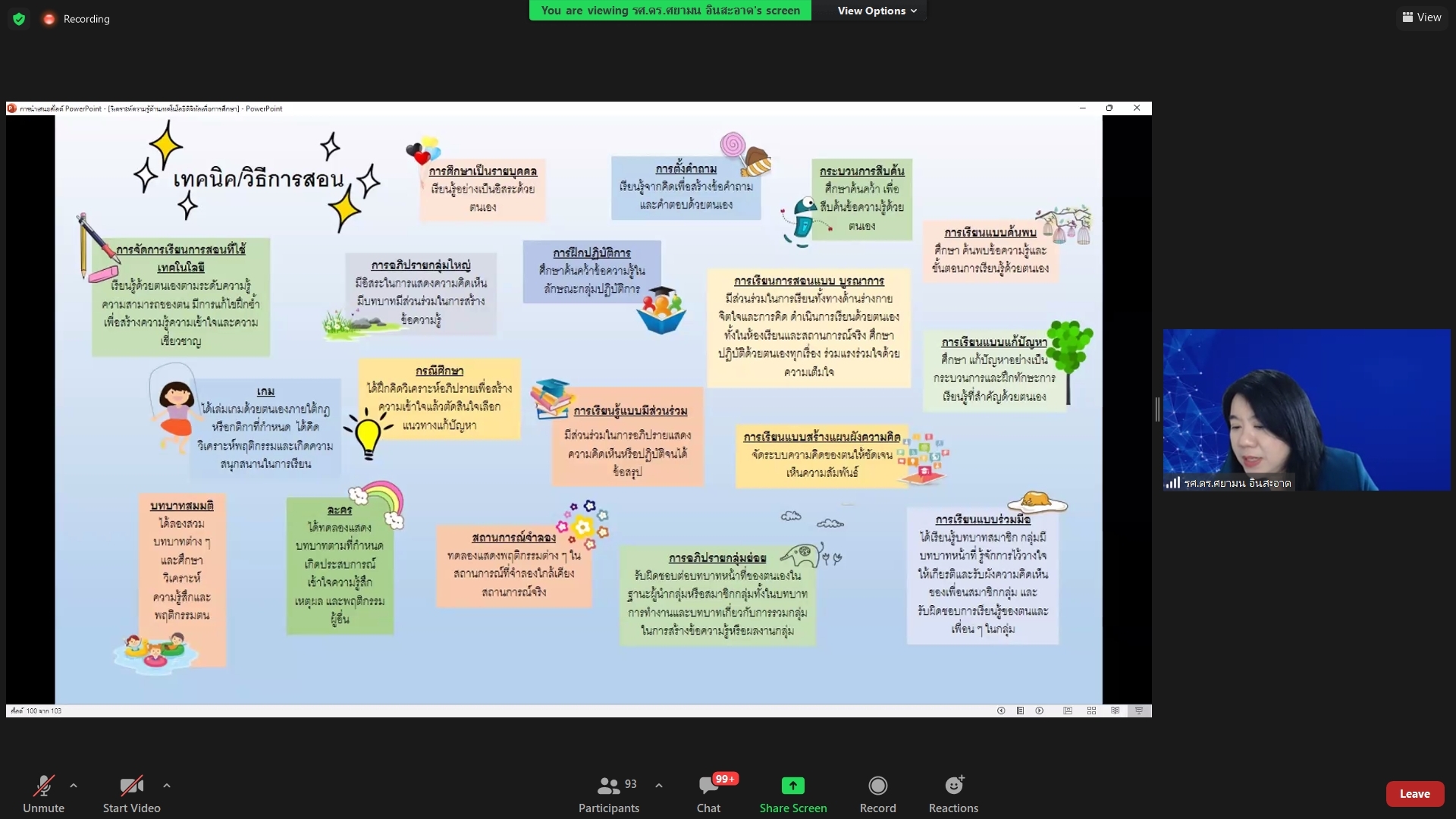Click the PowerPoint app icon in title bar
The width and height of the screenshot is (1456, 819).
coord(12,108)
